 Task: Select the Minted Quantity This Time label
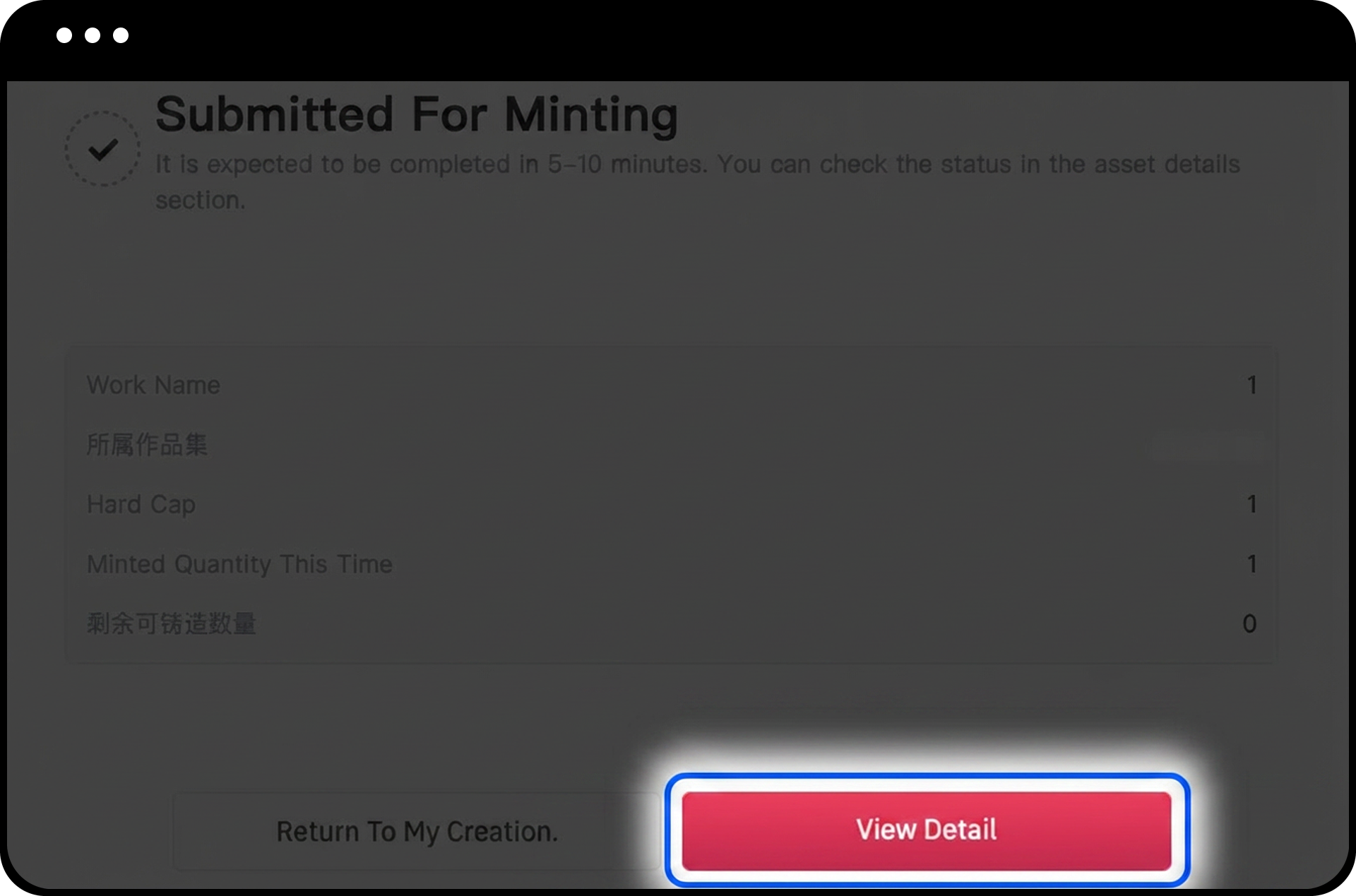239,564
